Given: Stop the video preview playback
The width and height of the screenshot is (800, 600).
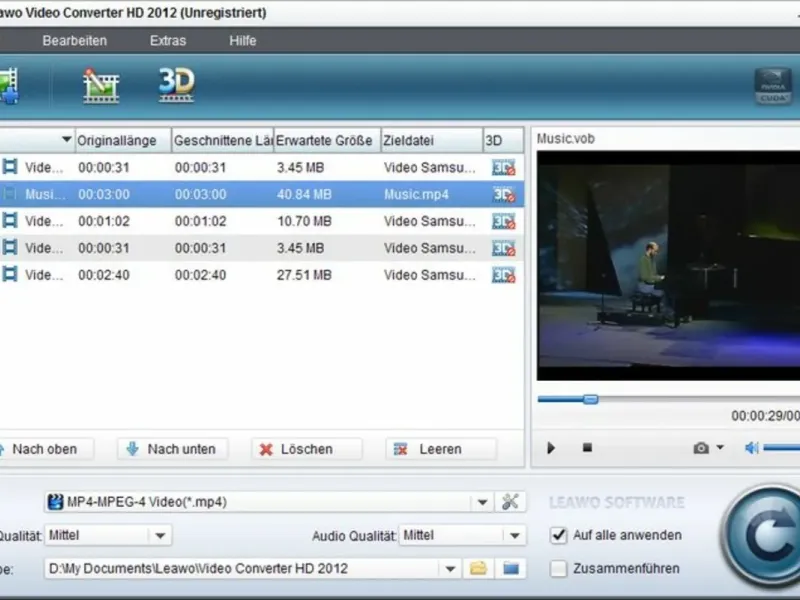Looking at the screenshot, I should pyautogui.click(x=587, y=447).
